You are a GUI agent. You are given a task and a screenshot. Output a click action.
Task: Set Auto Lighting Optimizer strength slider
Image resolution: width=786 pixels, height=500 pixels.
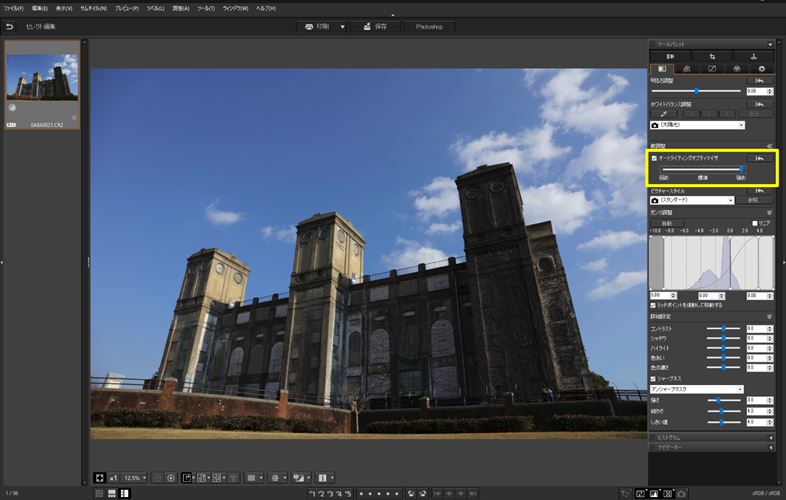click(702, 170)
